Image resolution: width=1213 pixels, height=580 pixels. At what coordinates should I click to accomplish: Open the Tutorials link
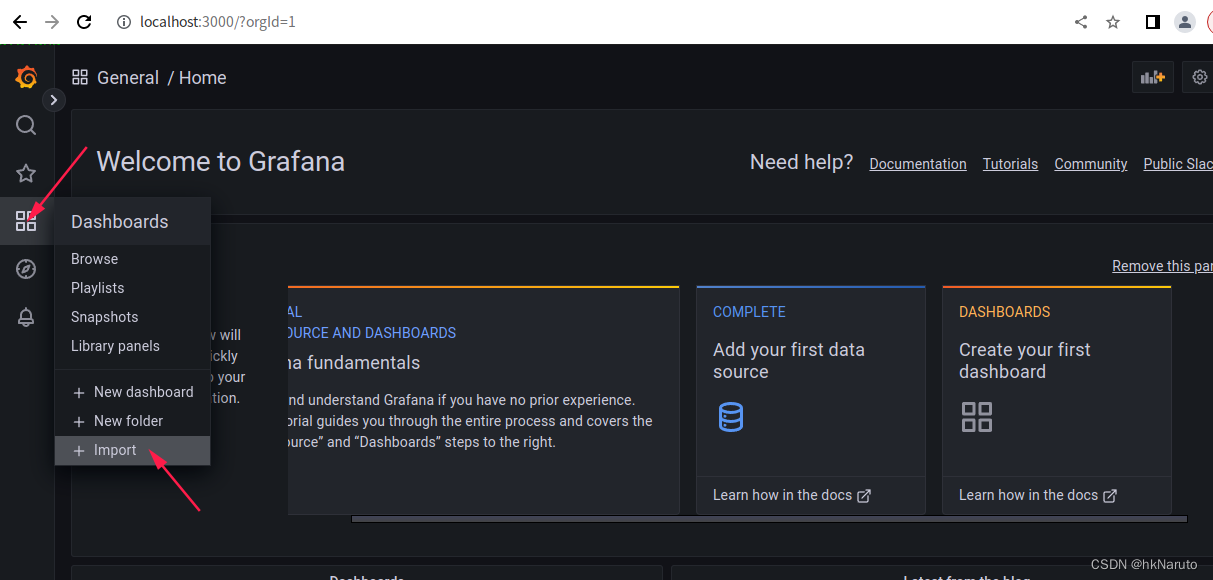point(1010,164)
